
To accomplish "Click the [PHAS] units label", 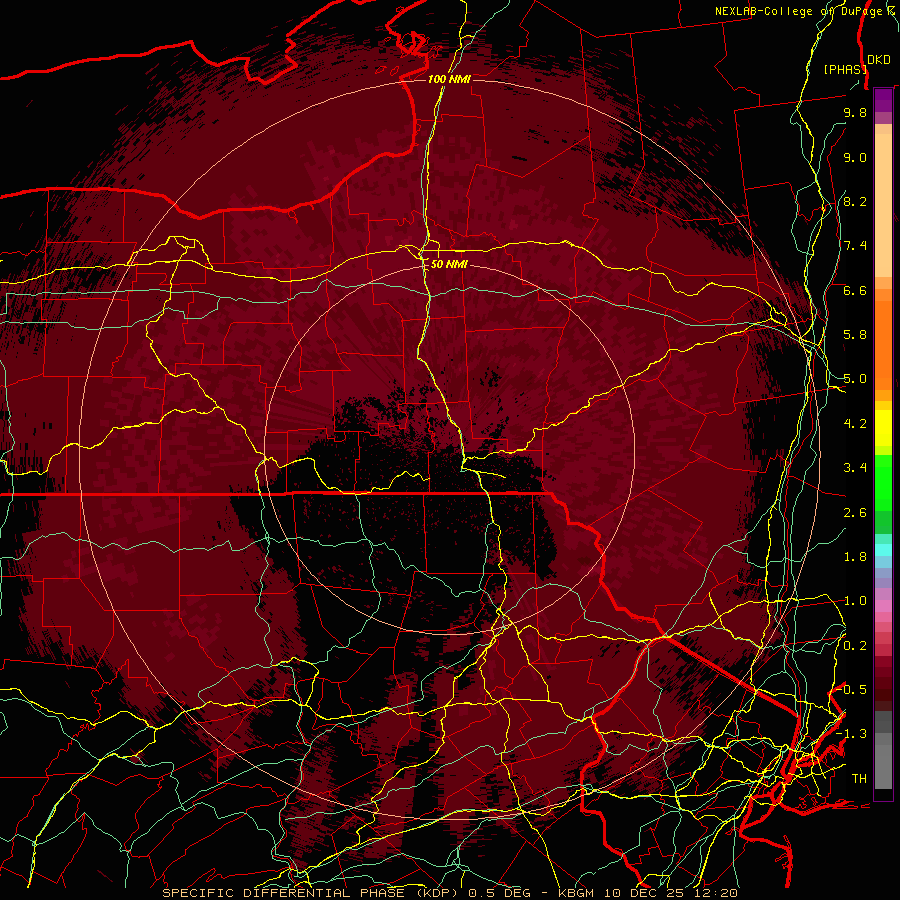I will click(x=844, y=69).
